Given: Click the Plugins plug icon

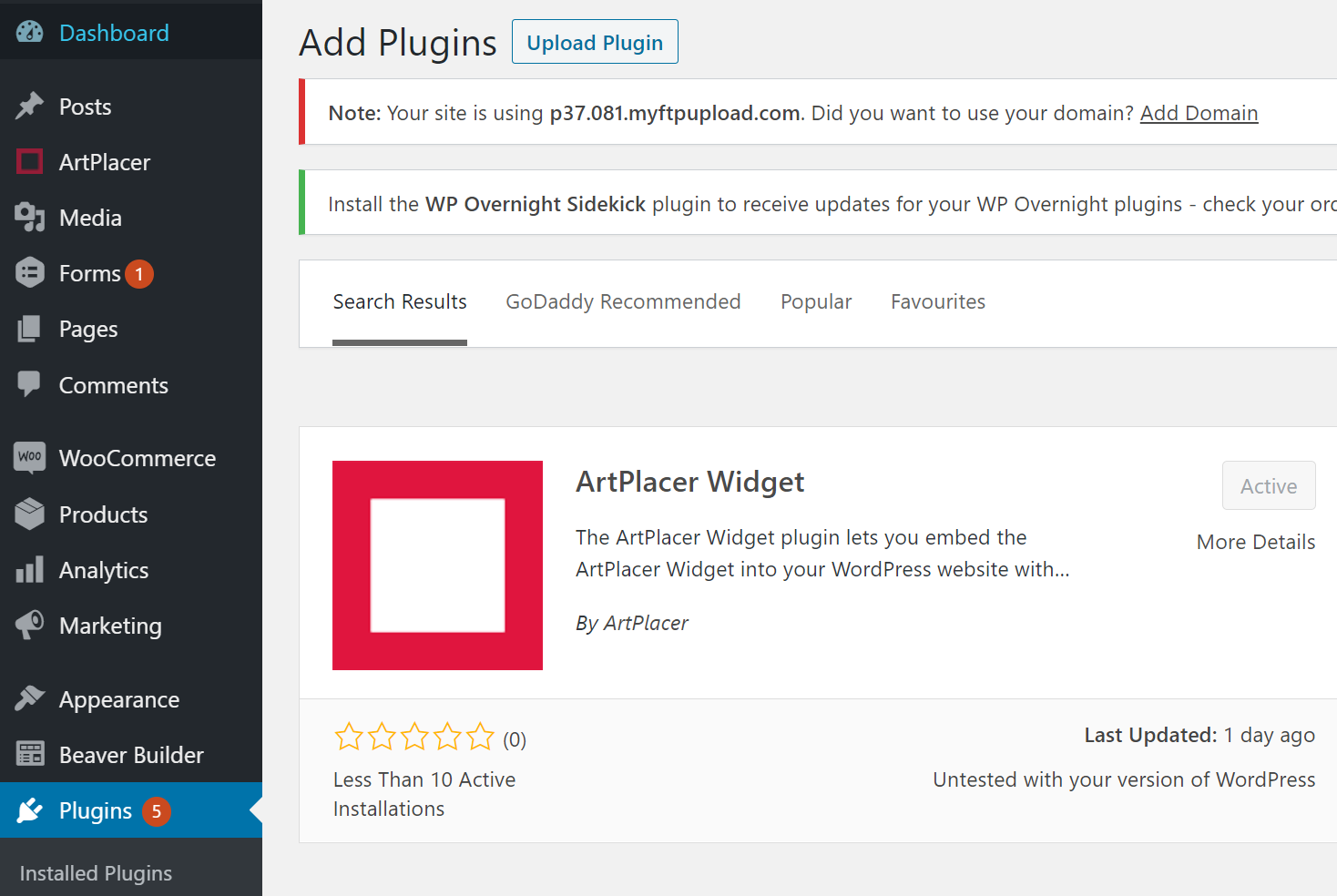Looking at the screenshot, I should point(30,810).
